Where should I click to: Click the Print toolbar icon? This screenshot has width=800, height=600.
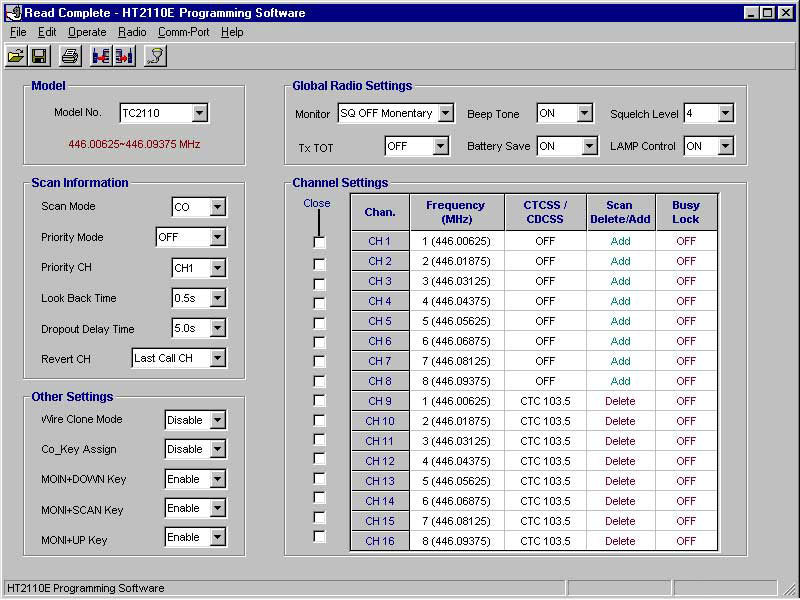tap(69, 56)
